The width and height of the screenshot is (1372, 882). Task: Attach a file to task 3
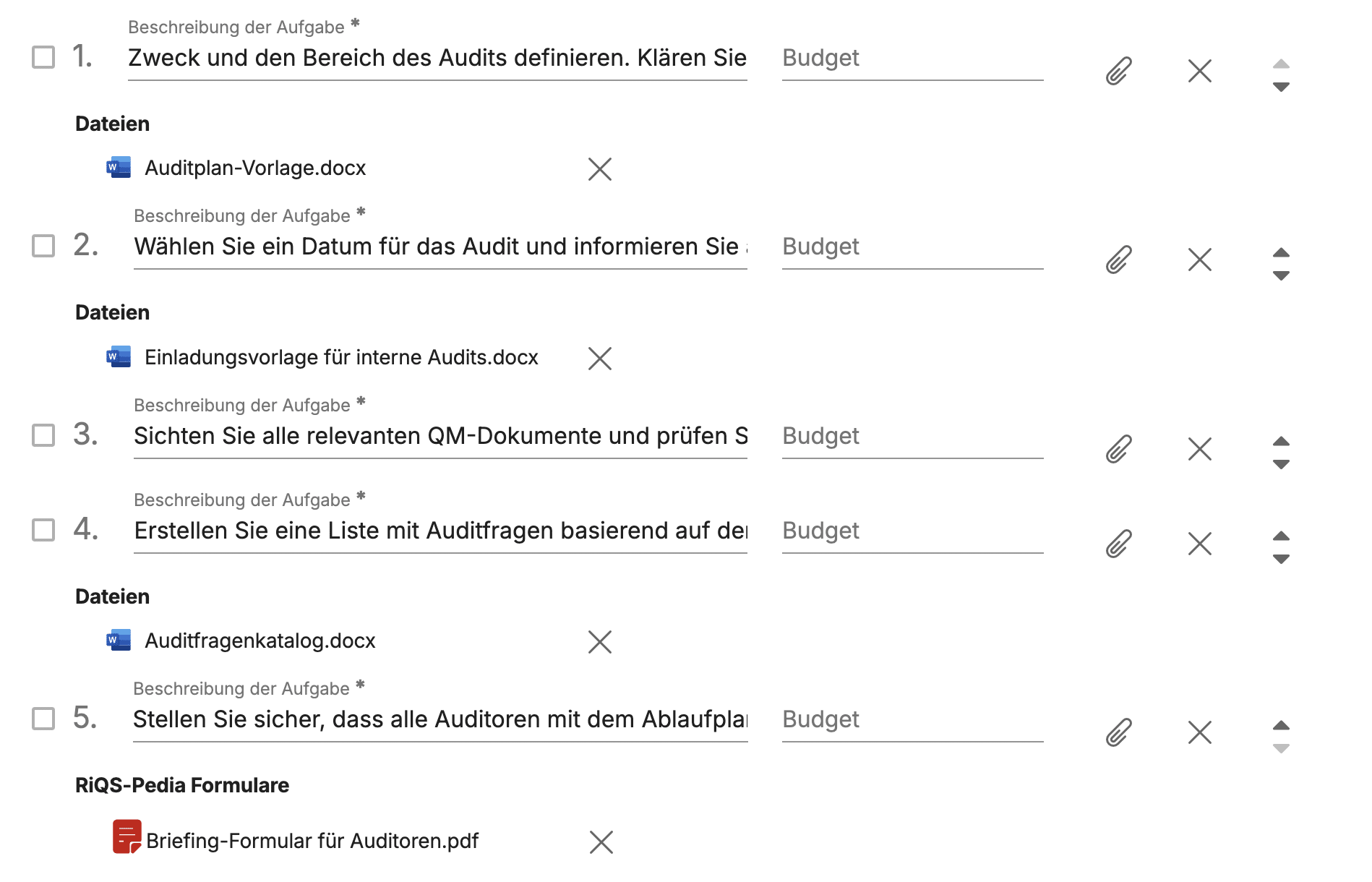(1118, 449)
